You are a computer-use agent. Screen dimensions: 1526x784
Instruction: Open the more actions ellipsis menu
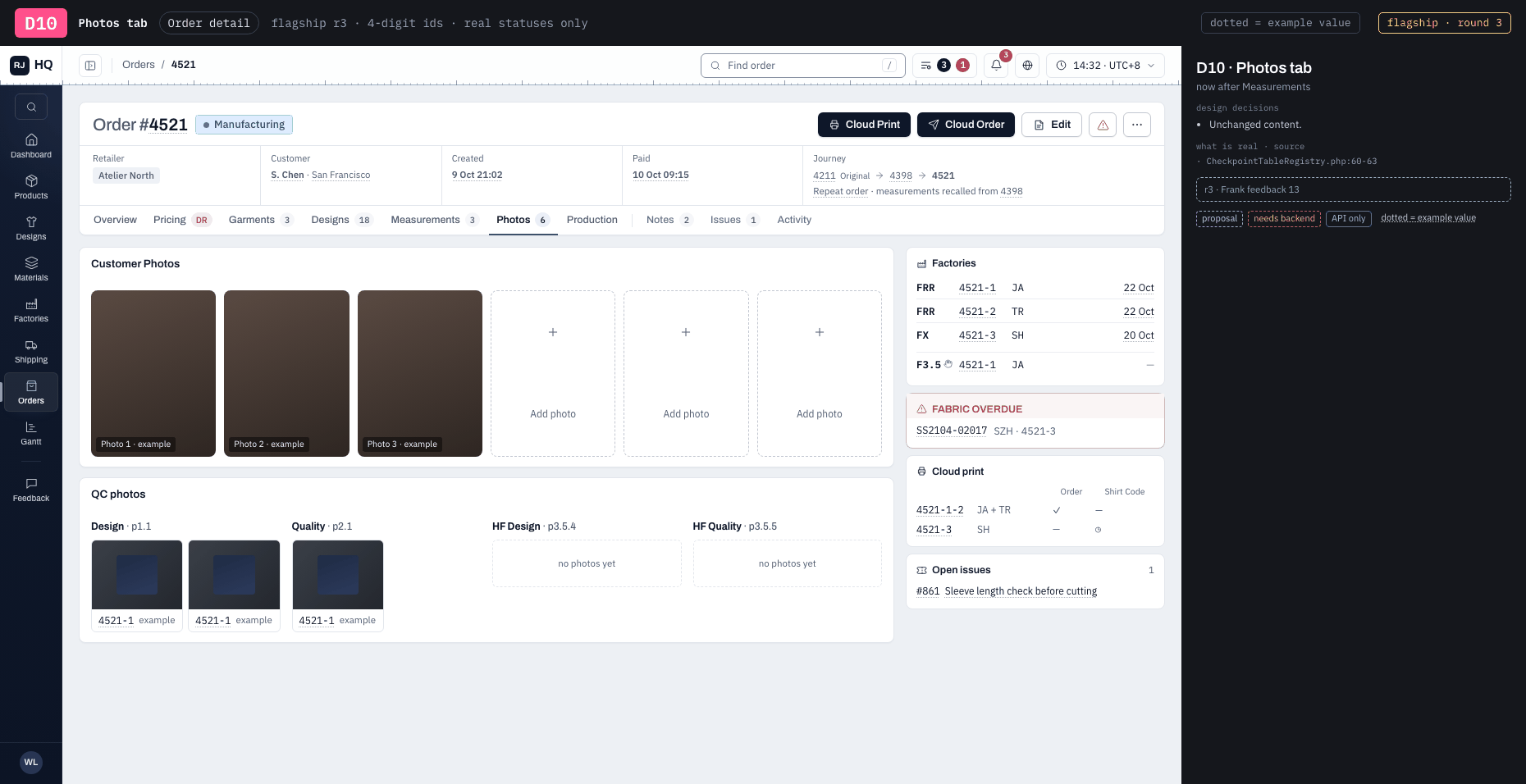[1137, 125]
